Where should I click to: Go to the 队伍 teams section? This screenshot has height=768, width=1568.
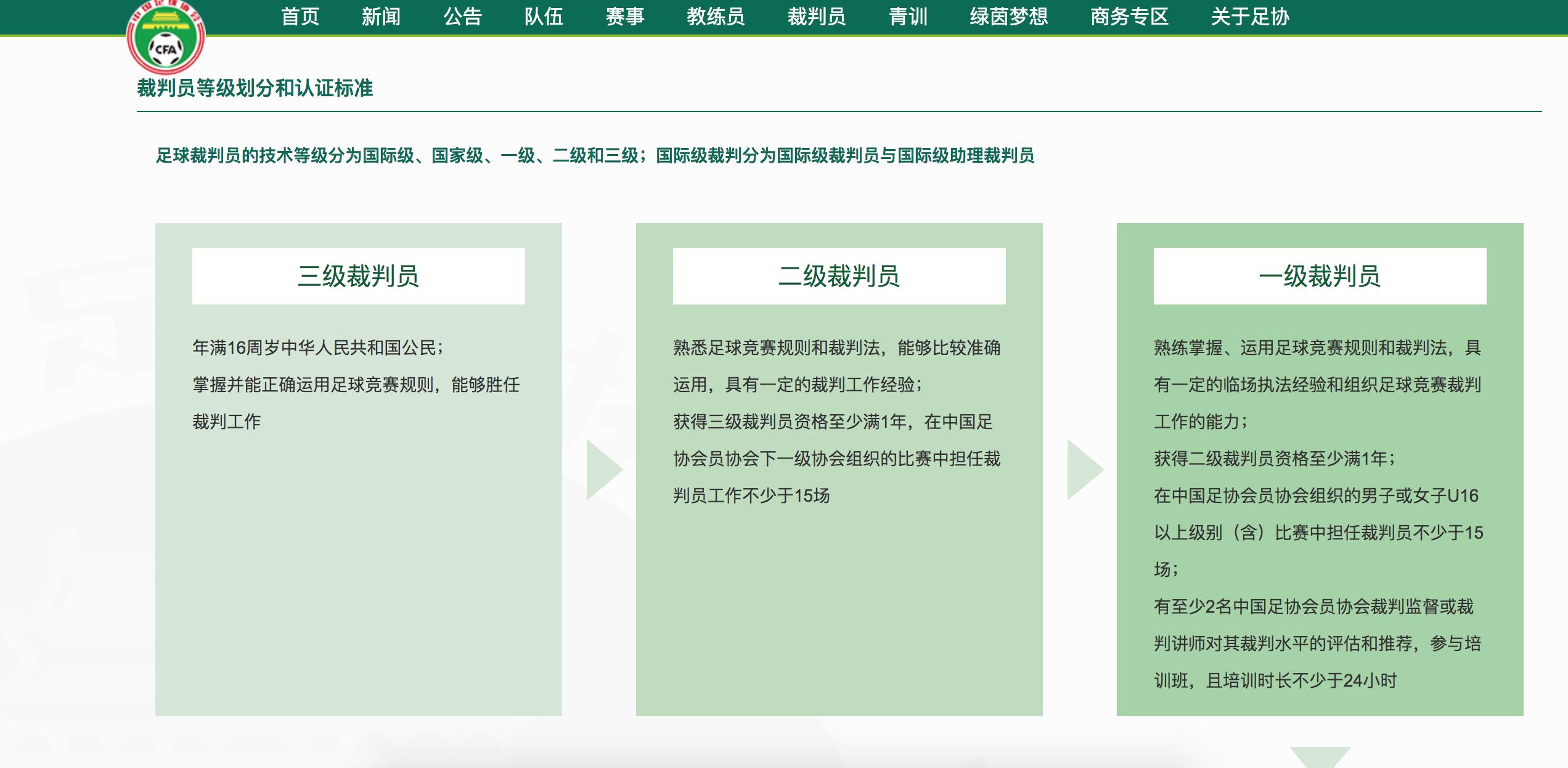point(545,17)
